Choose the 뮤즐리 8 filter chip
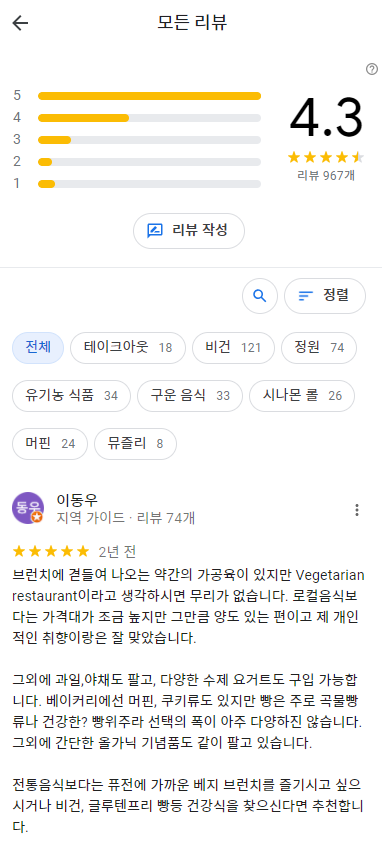The width and height of the screenshot is (382, 841). (x=135, y=444)
